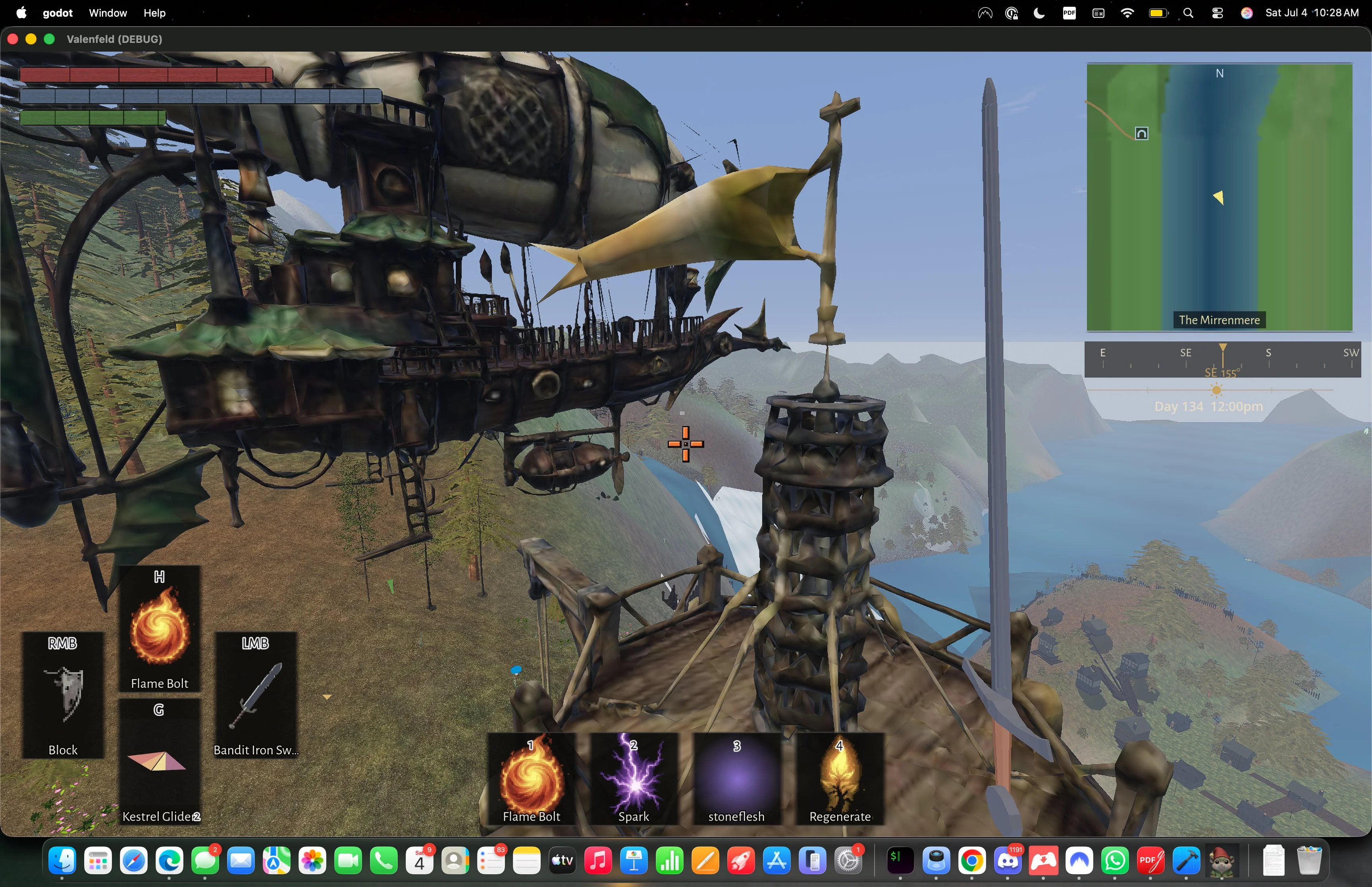This screenshot has width=1372, height=887.
Task: Open WhatsApp from the Dock
Action: (1115, 860)
